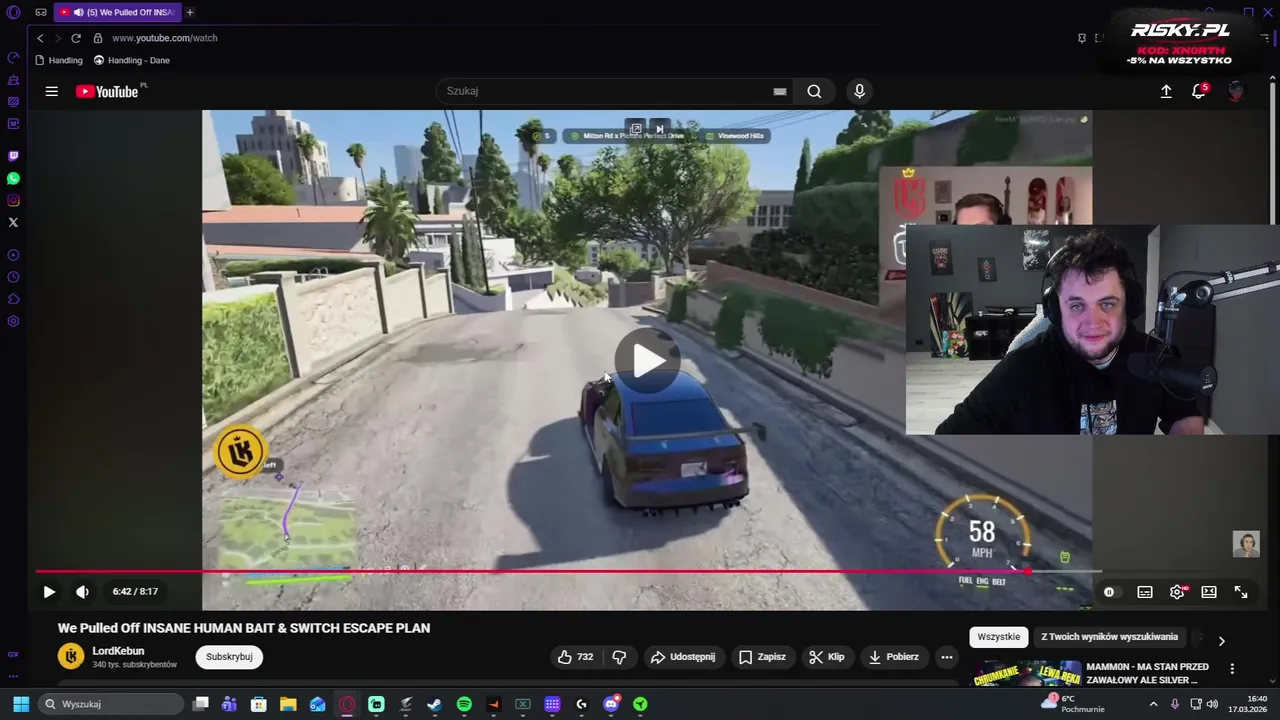1280x720 pixels.
Task: Click Klip clip button
Action: pos(827,657)
